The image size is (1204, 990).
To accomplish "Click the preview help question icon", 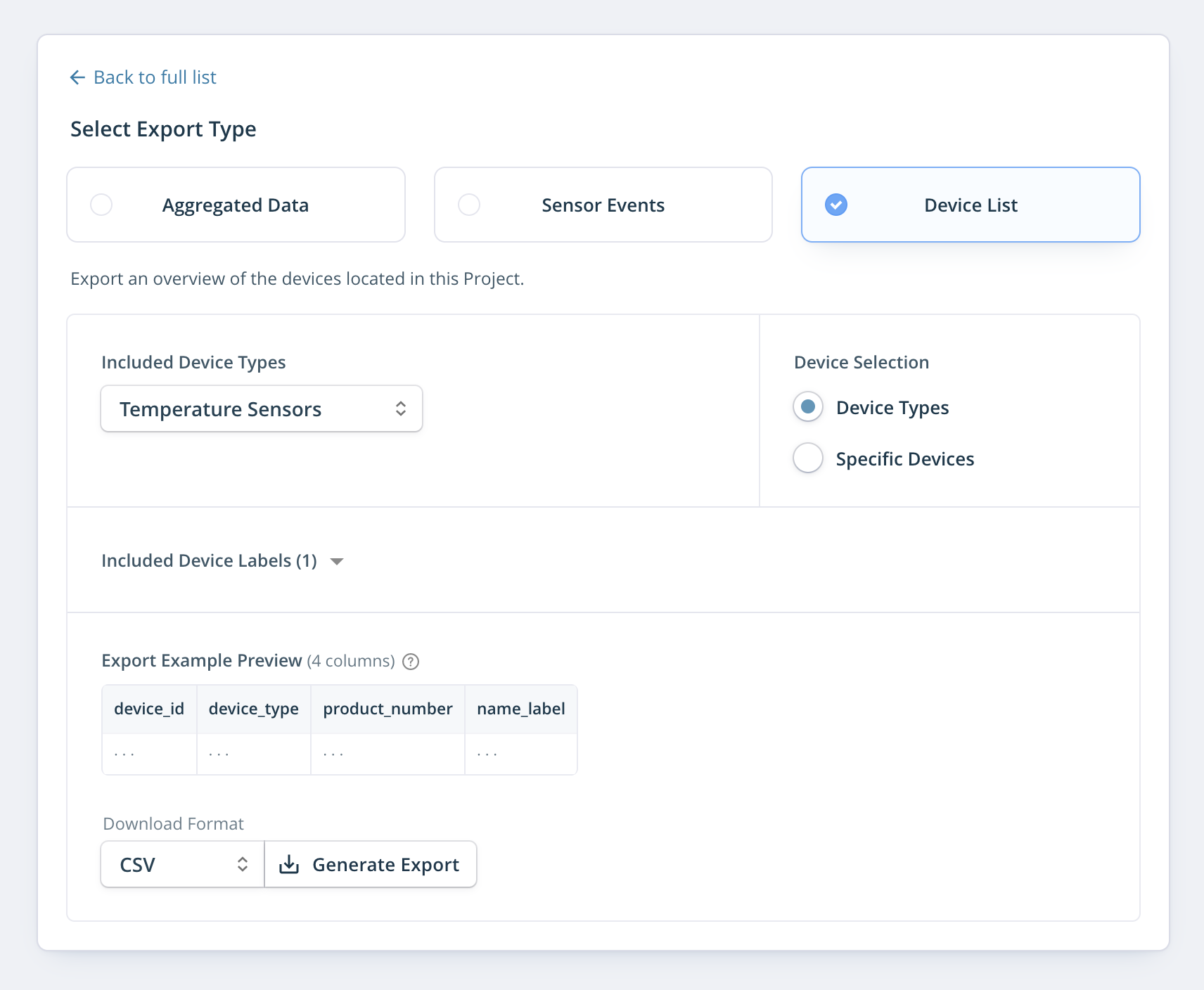I will click(411, 662).
